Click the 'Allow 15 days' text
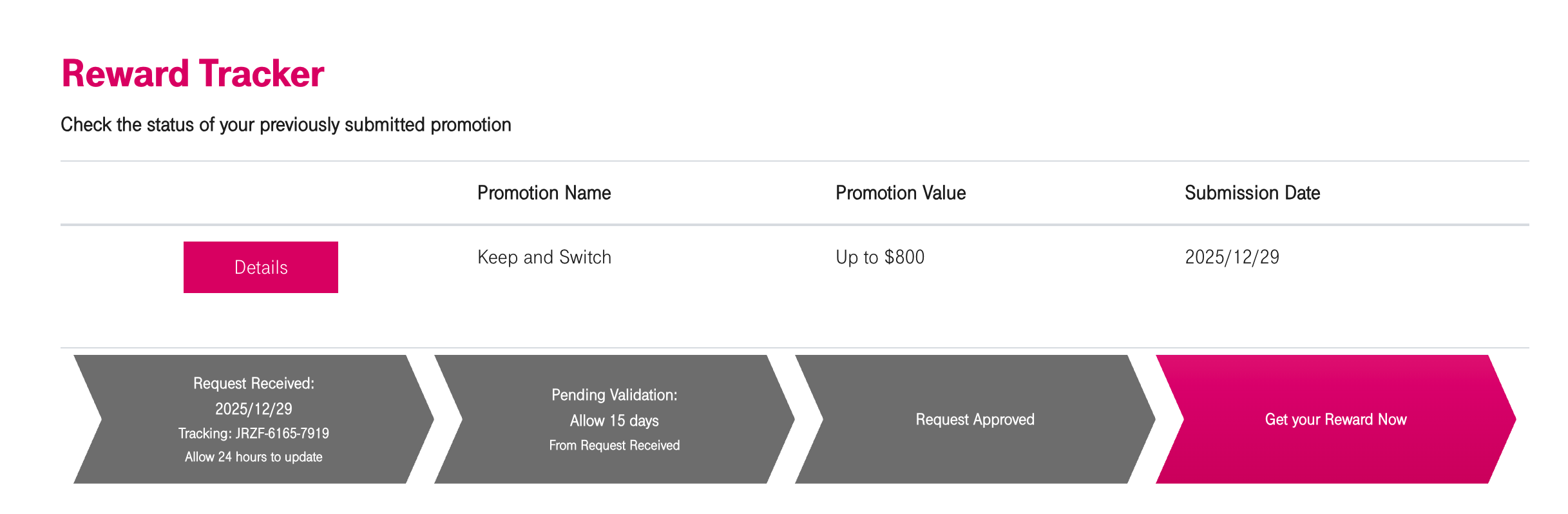The image size is (1568, 514). pyautogui.click(x=614, y=421)
